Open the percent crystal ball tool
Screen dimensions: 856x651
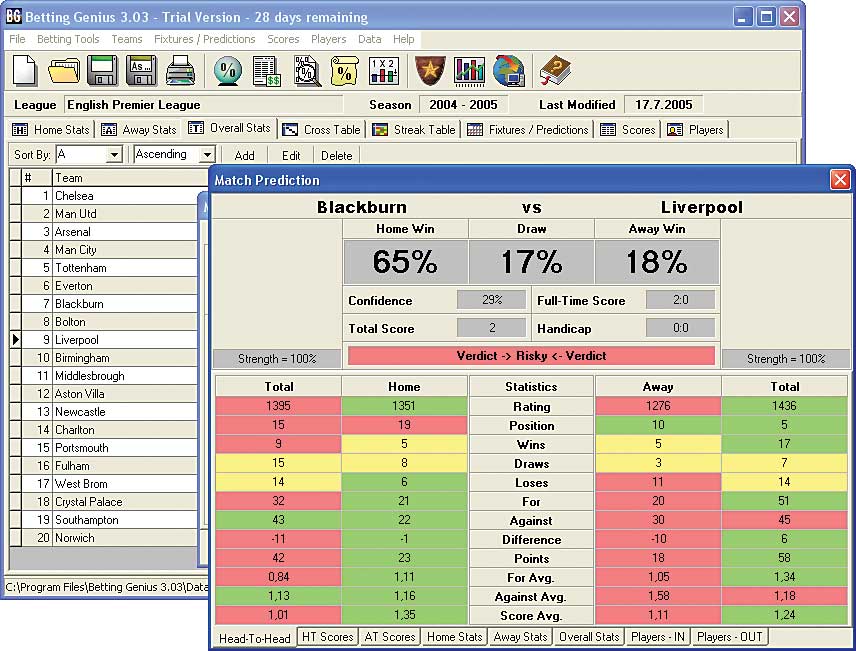point(228,71)
